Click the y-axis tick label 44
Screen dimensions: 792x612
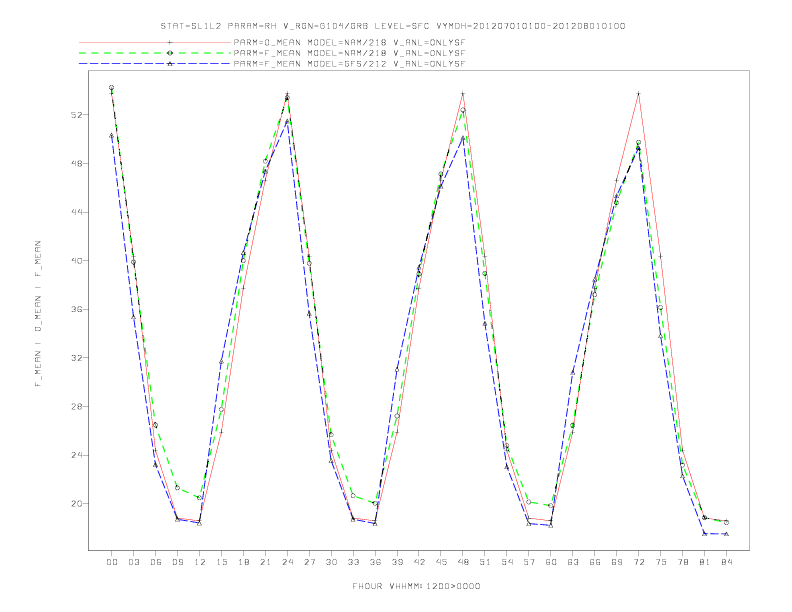76,212
